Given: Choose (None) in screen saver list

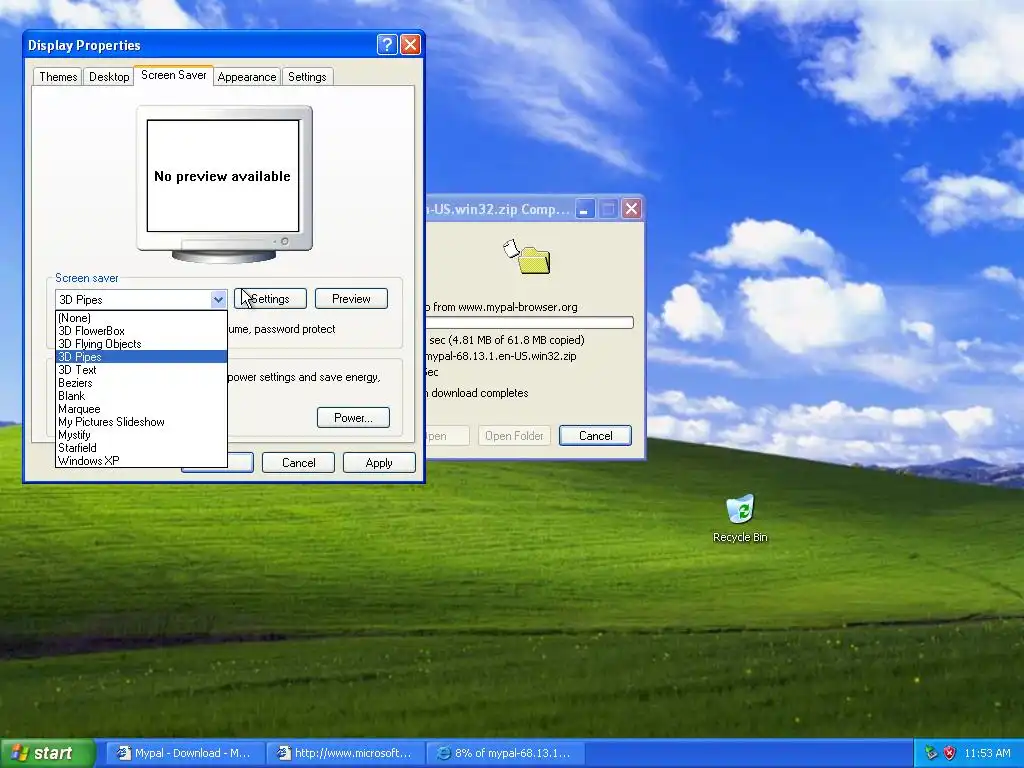Looking at the screenshot, I should [x=141, y=318].
